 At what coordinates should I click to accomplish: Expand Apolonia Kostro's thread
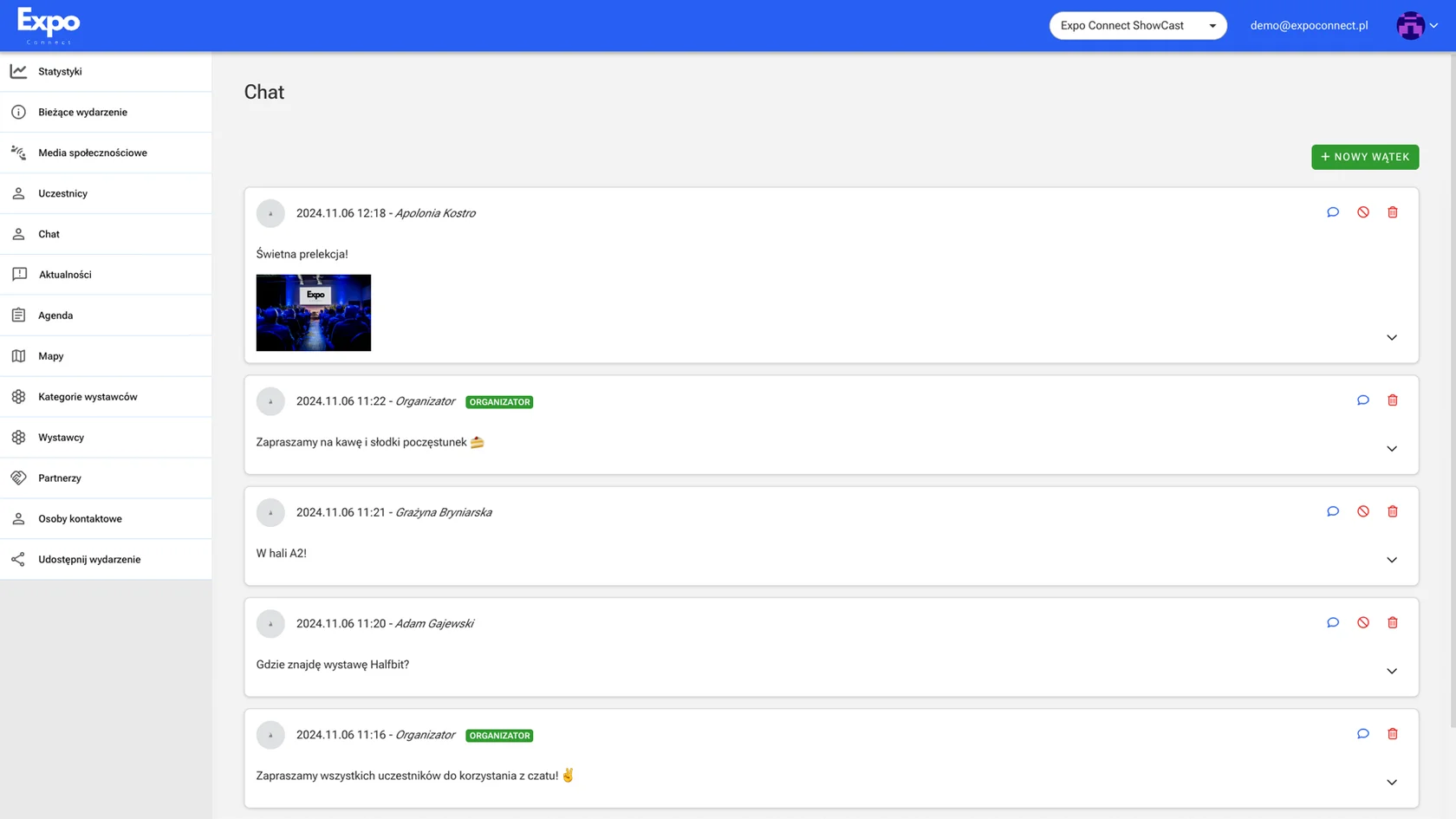coord(1392,337)
